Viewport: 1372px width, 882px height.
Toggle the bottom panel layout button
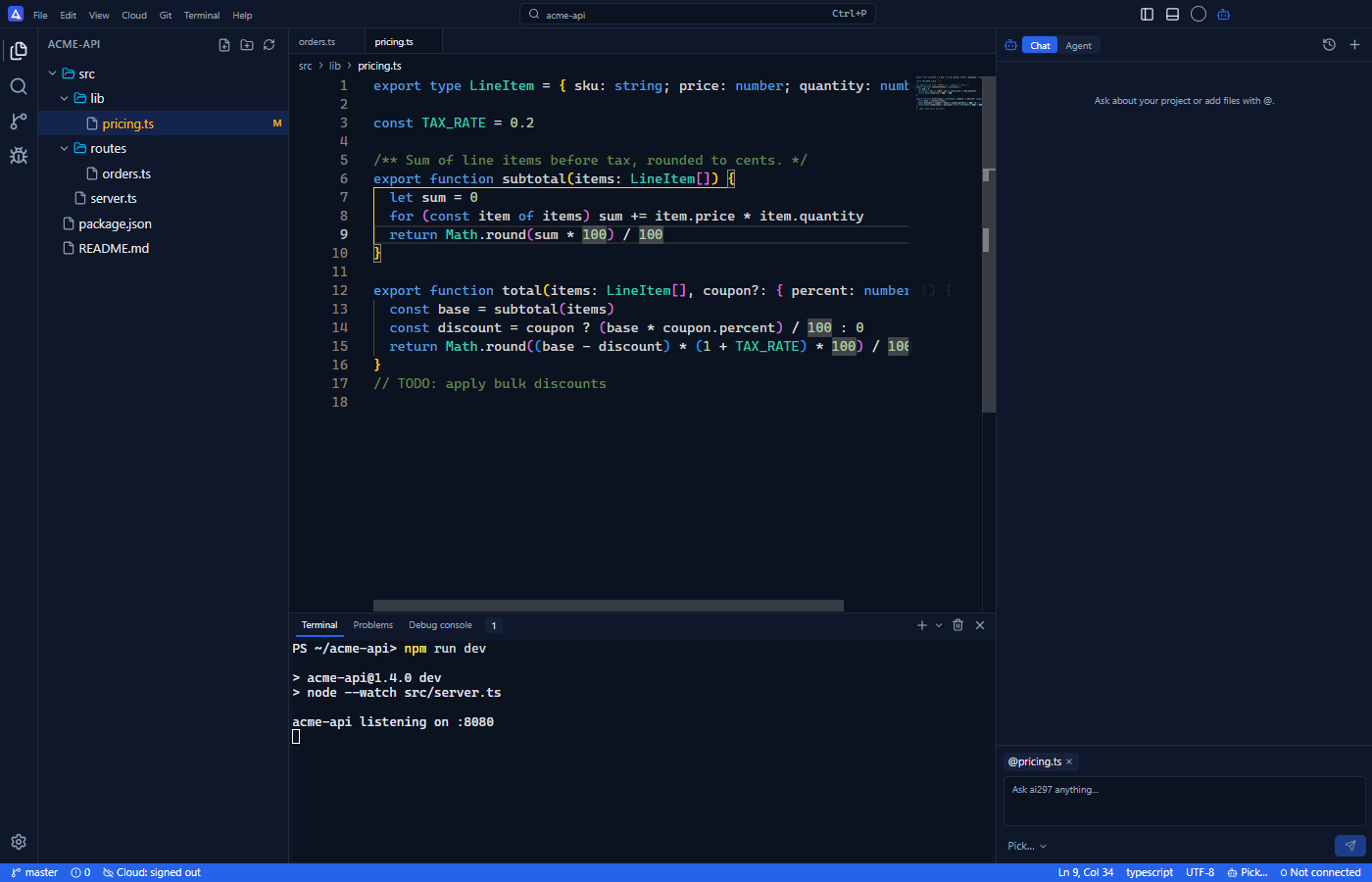pos(1173,14)
